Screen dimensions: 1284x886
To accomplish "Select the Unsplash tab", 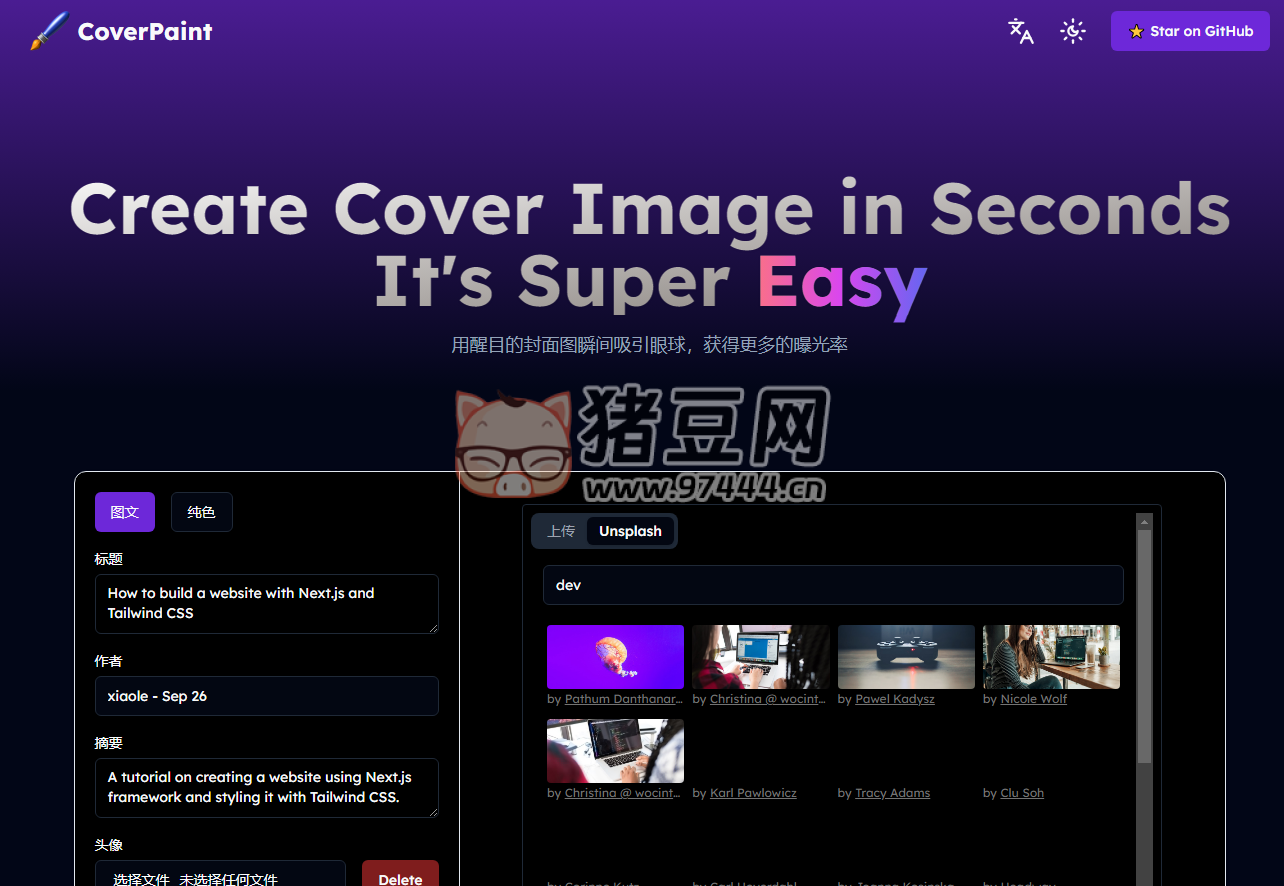I will [630, 531].
